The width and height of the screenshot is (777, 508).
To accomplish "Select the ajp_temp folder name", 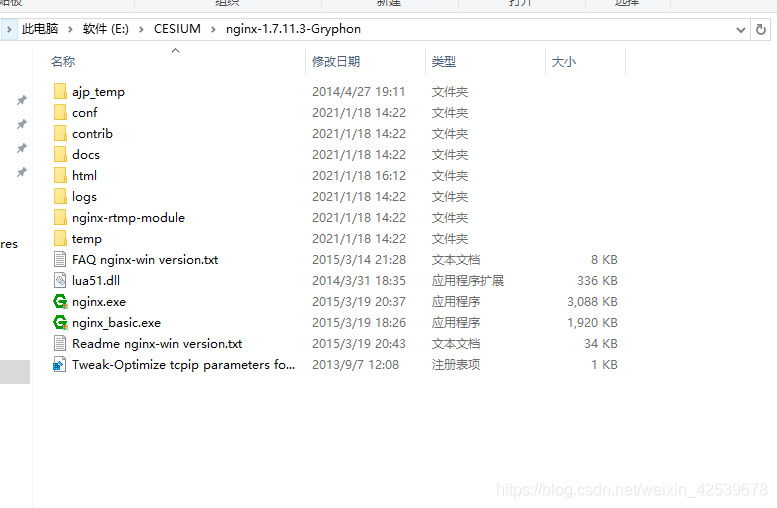I will (x=98, y=92).
